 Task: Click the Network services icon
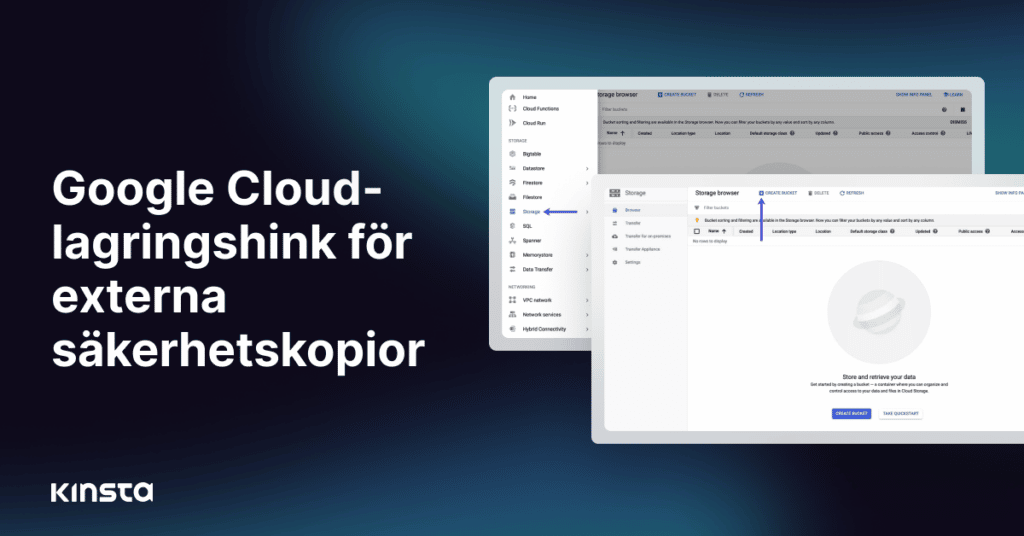point(512,315)
